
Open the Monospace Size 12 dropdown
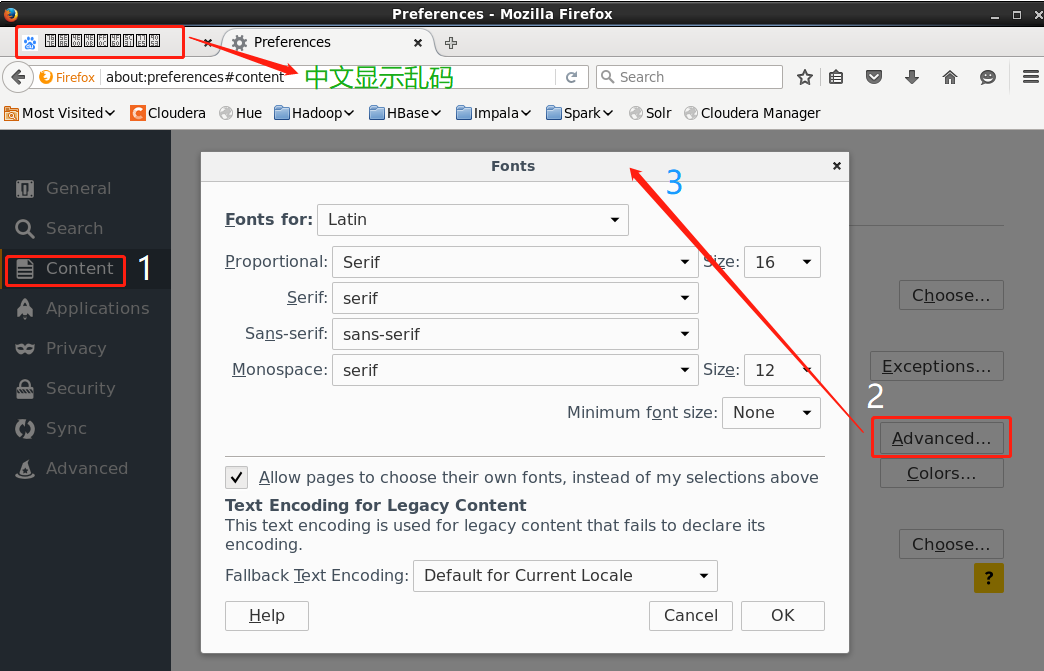click(782, 370)
